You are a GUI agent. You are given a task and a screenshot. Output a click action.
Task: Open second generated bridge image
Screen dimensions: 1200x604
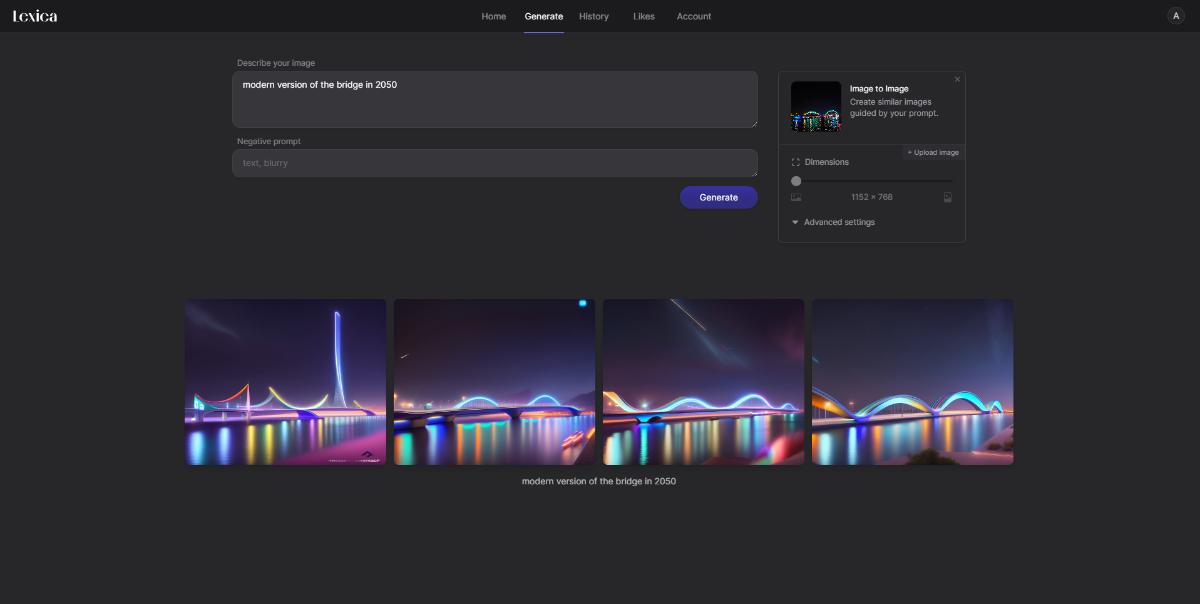tap(495, 382)
